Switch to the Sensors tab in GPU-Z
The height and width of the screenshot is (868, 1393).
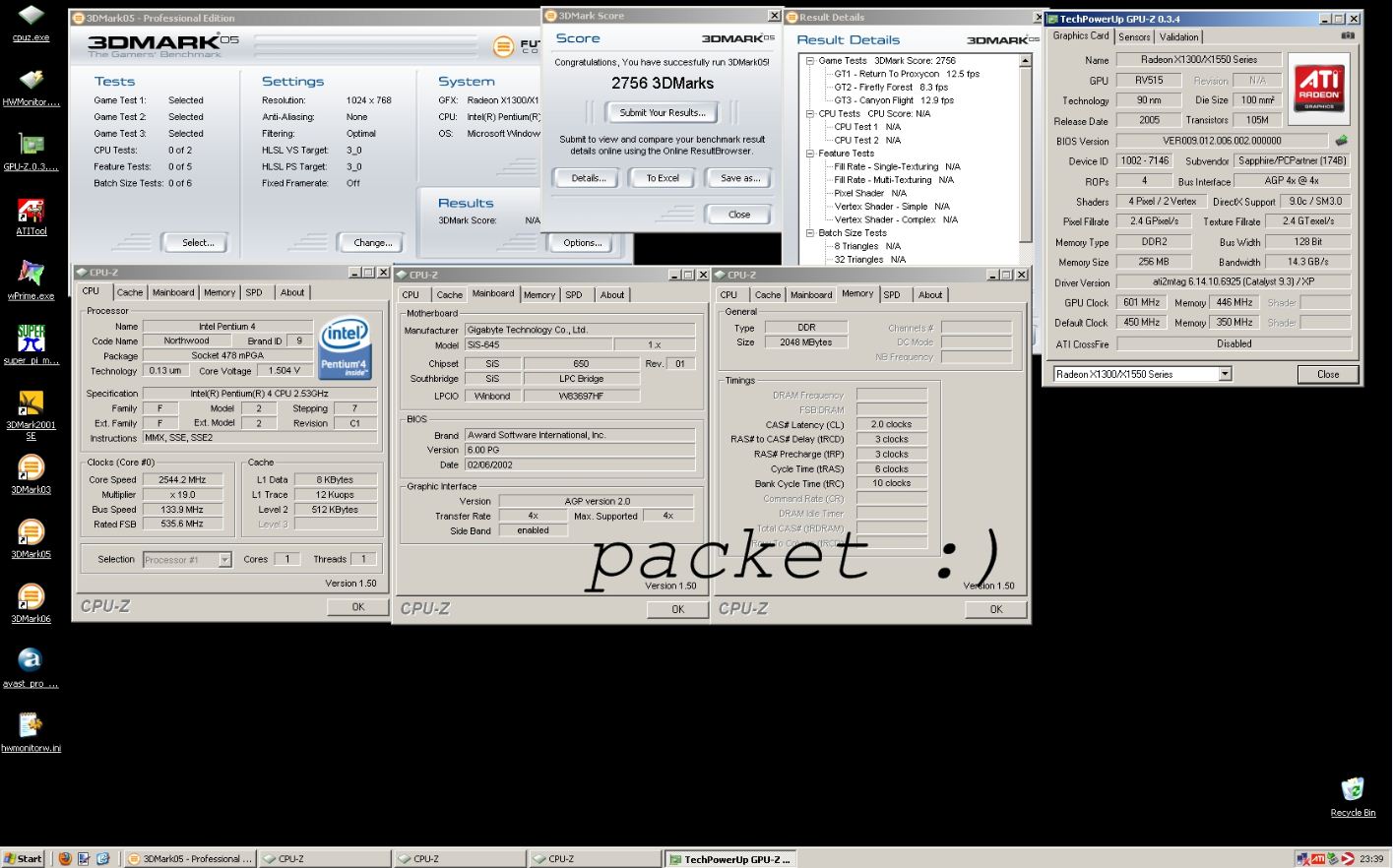[x=1134, y=36]
